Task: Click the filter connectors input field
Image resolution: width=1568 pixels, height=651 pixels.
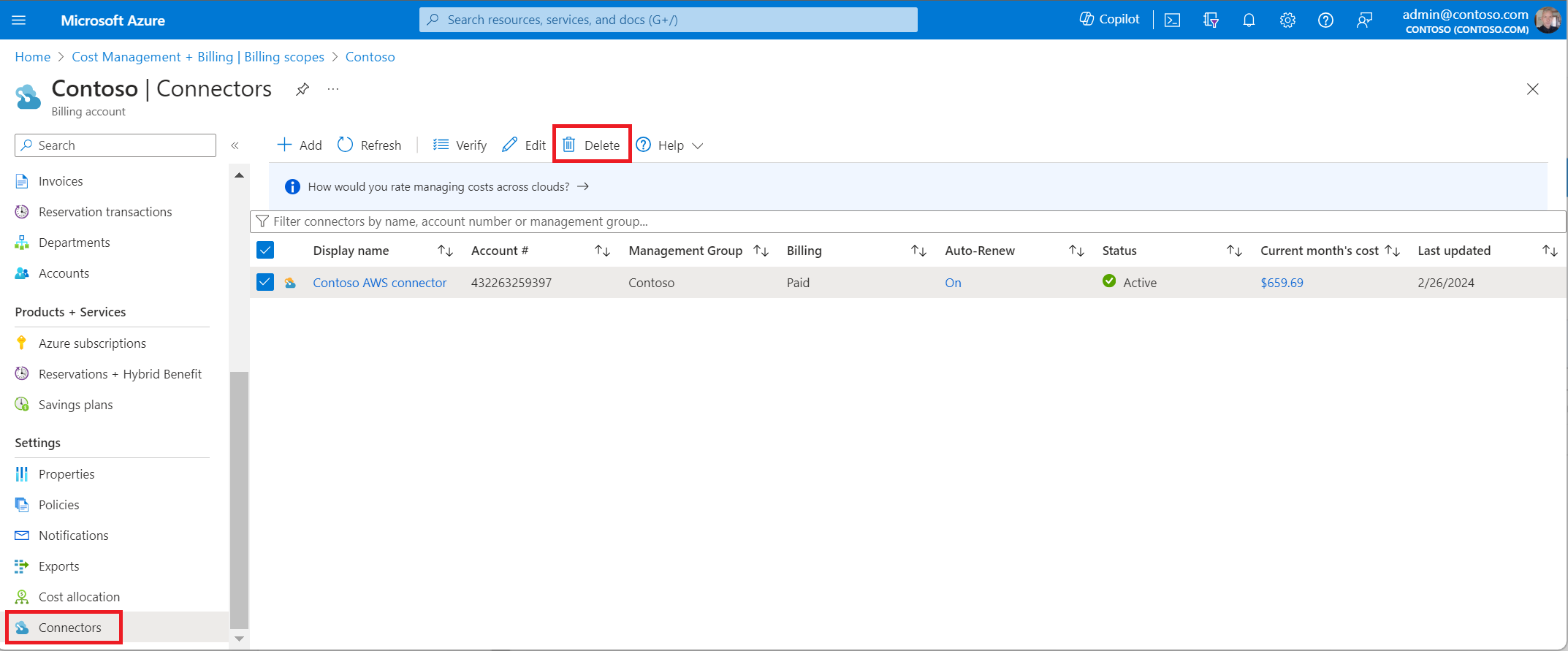Action: coord(907,221)
